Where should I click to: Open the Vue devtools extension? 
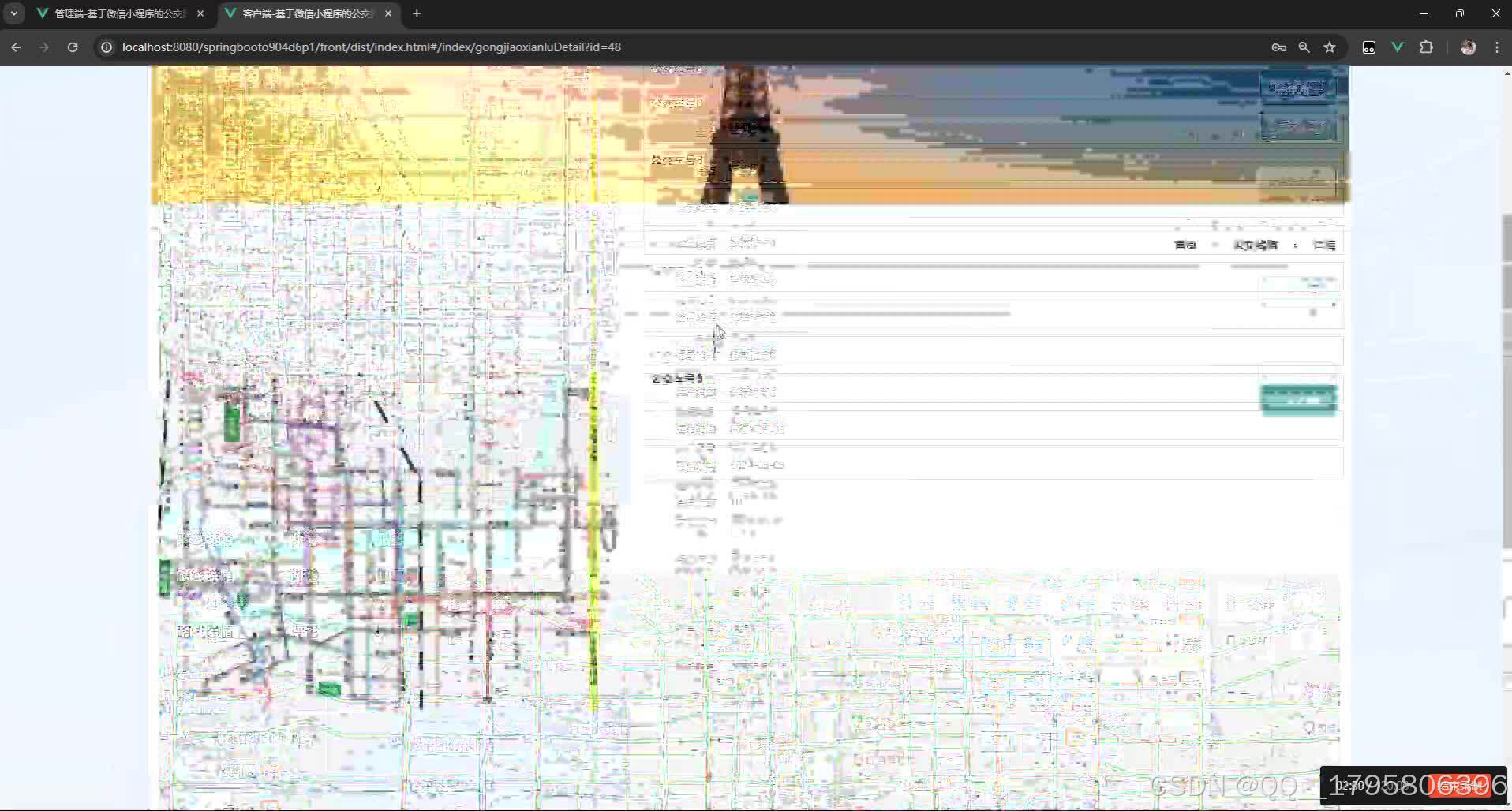[x=1398, y=47]
